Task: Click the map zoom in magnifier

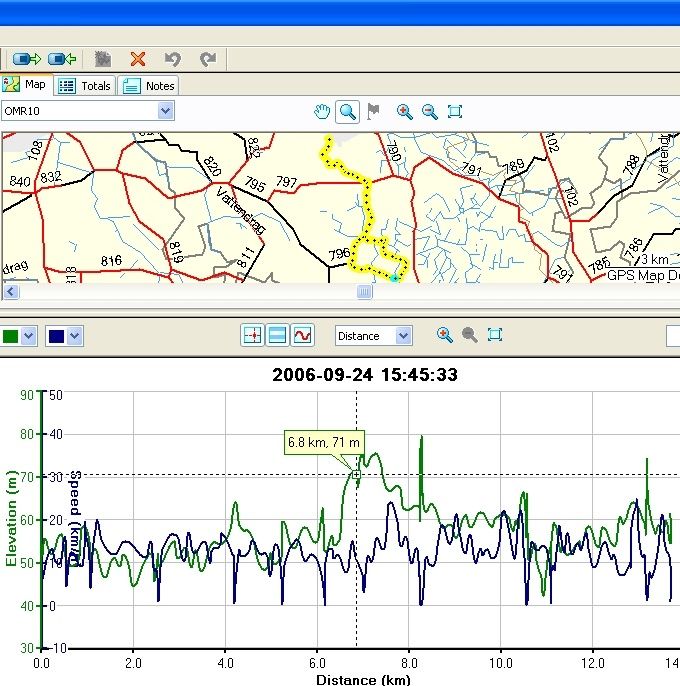Action: point(405,111)
